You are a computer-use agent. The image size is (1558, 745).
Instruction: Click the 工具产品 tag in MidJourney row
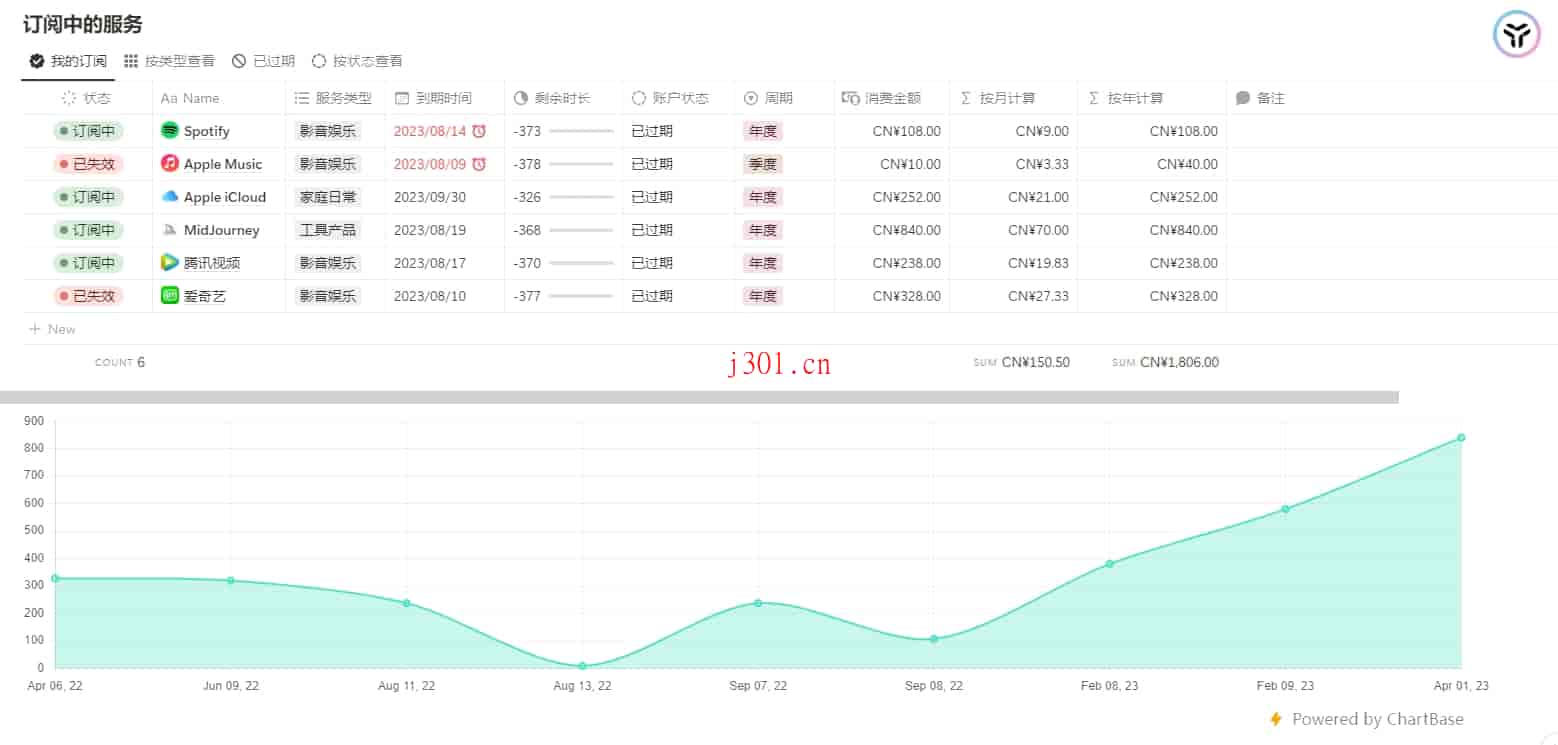pos(327,230)
